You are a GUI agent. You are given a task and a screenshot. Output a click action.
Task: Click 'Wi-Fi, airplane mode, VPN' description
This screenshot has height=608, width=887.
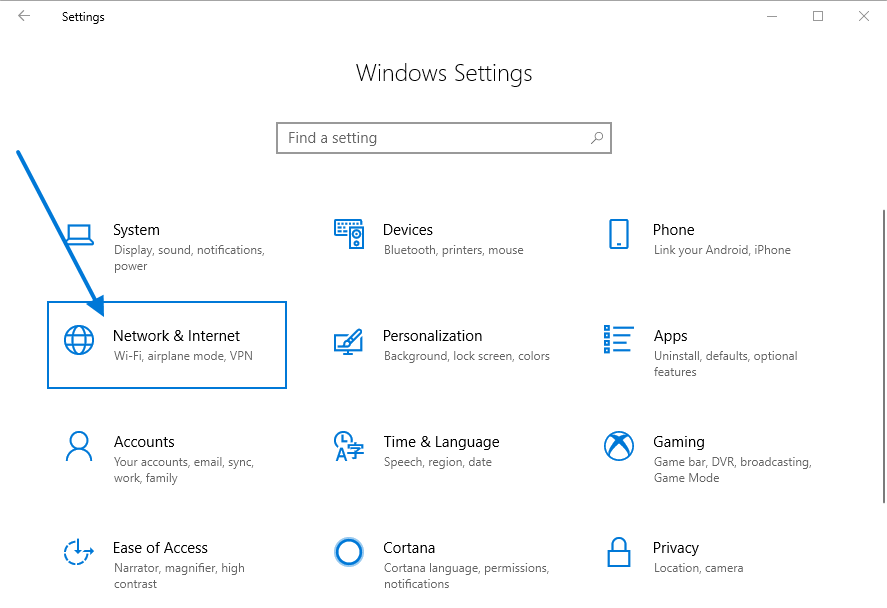(183, 356)
